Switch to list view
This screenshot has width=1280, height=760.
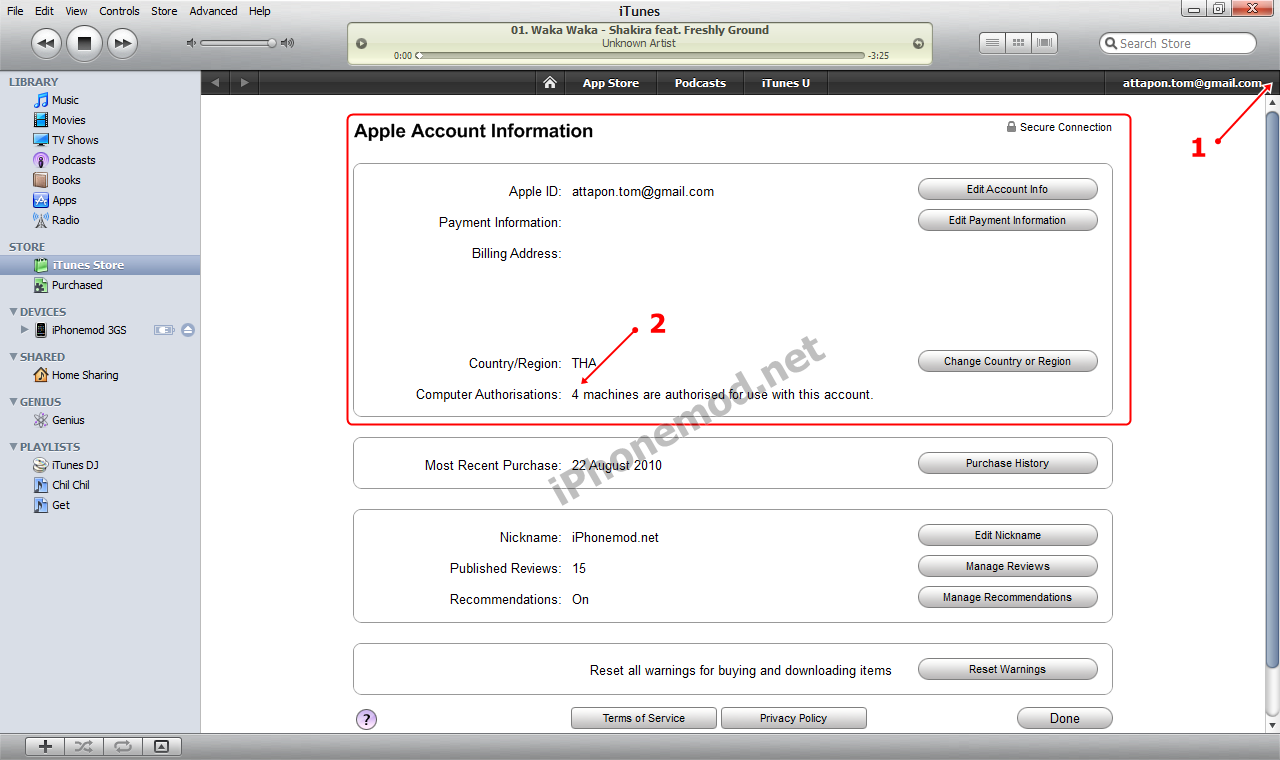992,43
